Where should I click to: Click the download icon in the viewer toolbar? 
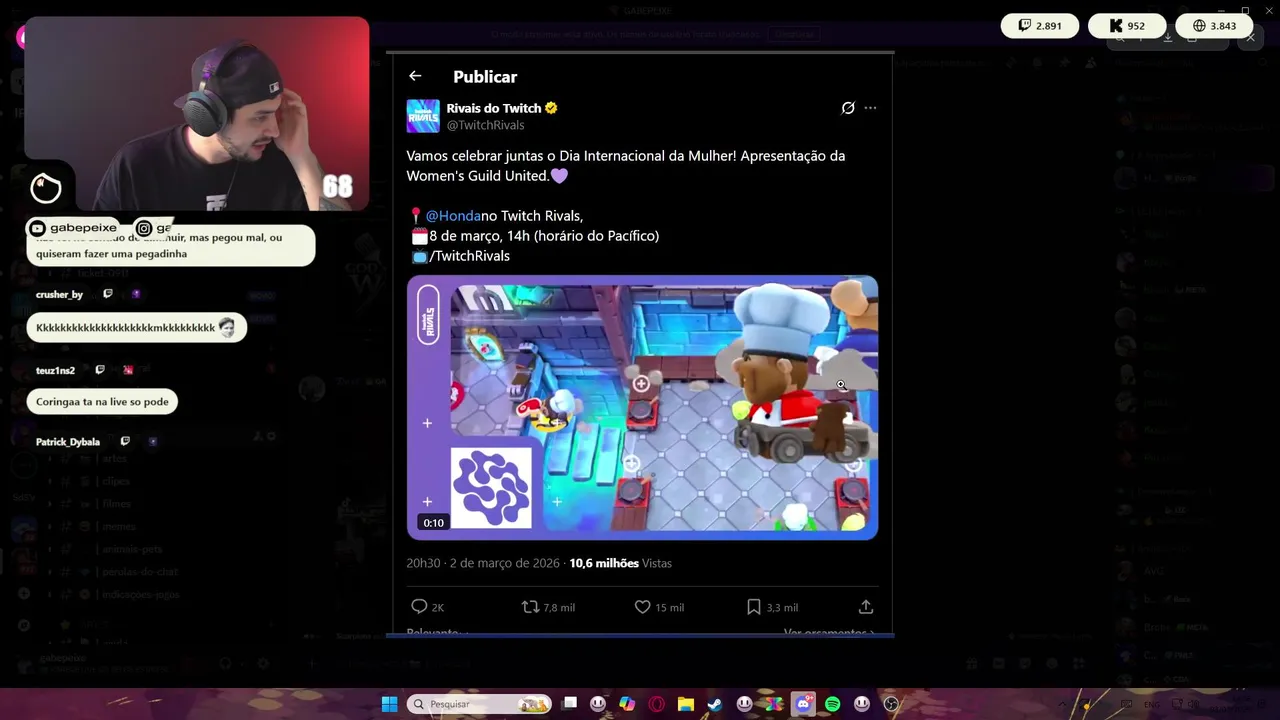[x=1167, y=38]
